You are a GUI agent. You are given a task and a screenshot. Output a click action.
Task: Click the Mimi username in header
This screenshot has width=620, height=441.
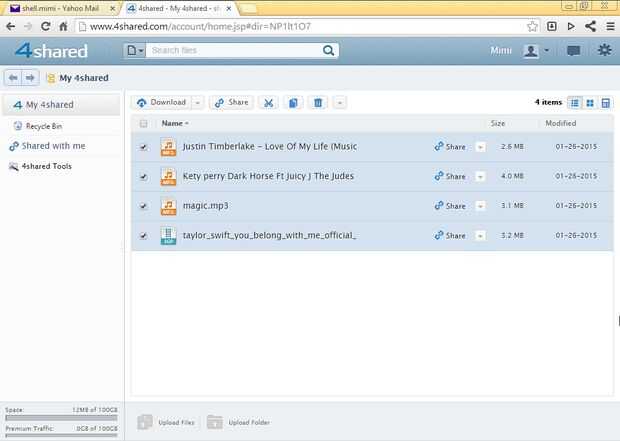pyautogui.click(x=501, y=51)
